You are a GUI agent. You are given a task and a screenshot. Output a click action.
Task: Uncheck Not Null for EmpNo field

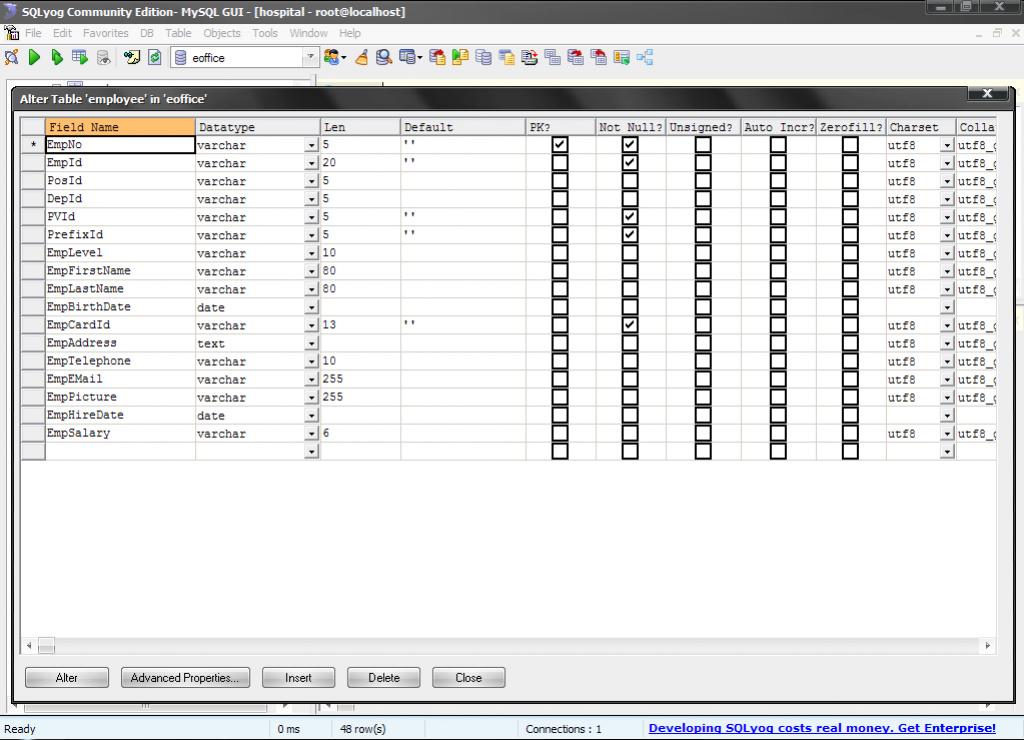tap(630, 144)
